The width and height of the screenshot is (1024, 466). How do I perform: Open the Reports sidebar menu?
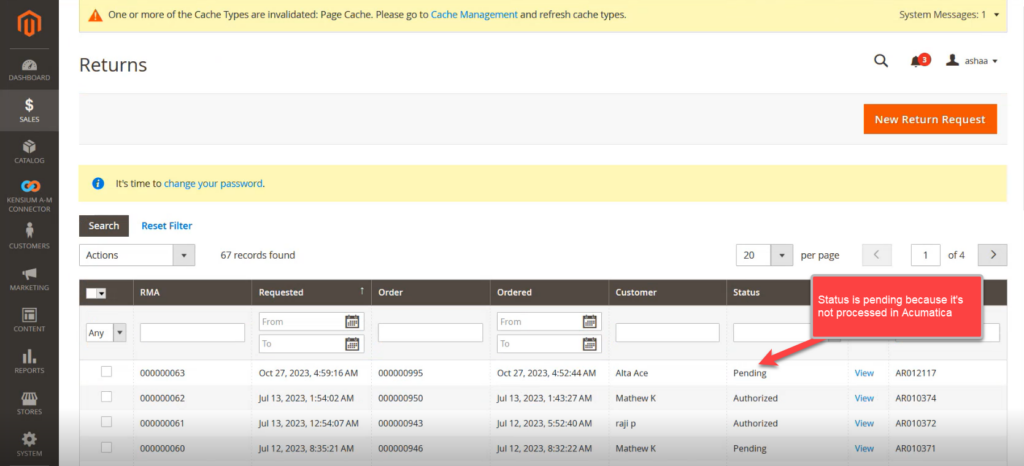pos(29,362)
